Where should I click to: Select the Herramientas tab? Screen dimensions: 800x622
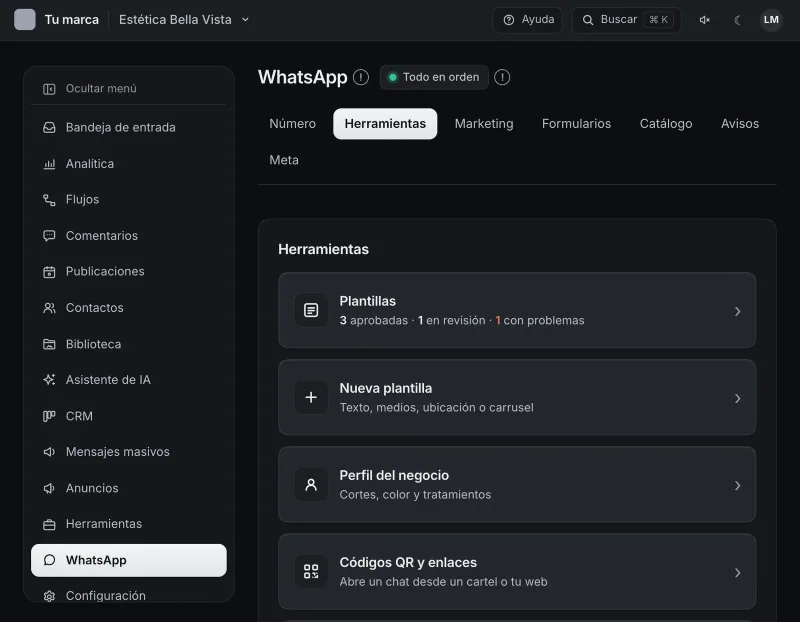point(385,123)
